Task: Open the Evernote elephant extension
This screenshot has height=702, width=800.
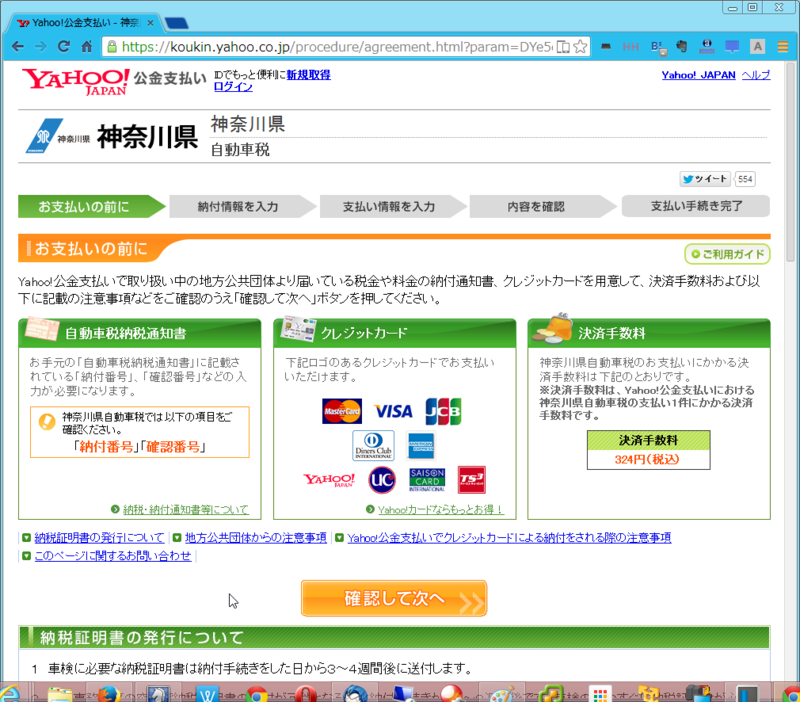Action: (682, 47)
